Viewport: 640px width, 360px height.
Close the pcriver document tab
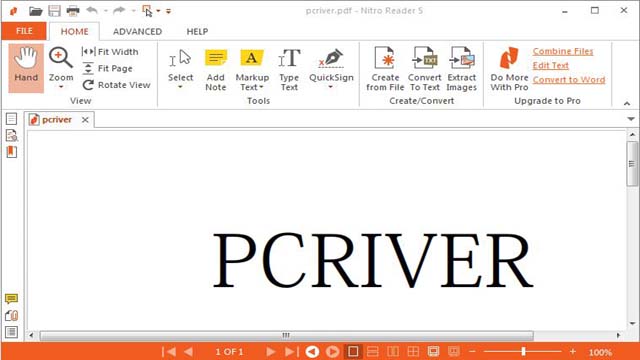(x=85, y=120)
